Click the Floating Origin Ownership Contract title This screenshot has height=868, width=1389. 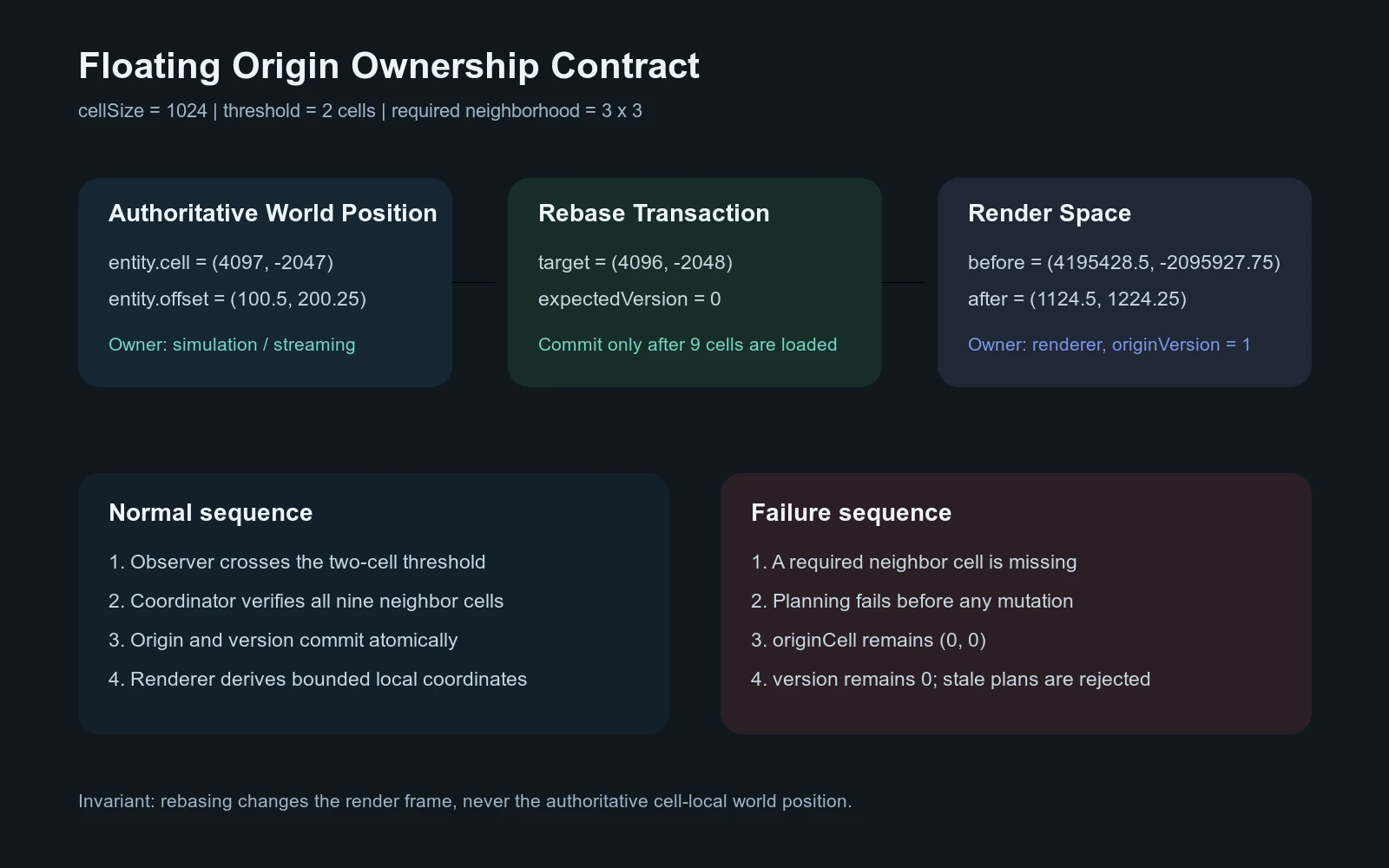point(389,67)
